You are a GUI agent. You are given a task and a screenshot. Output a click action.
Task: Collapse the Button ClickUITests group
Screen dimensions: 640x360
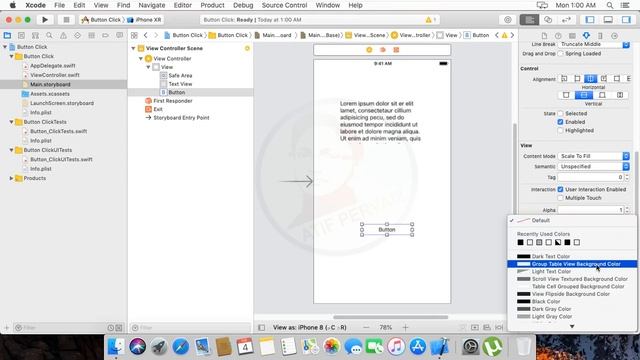(11, 150)
